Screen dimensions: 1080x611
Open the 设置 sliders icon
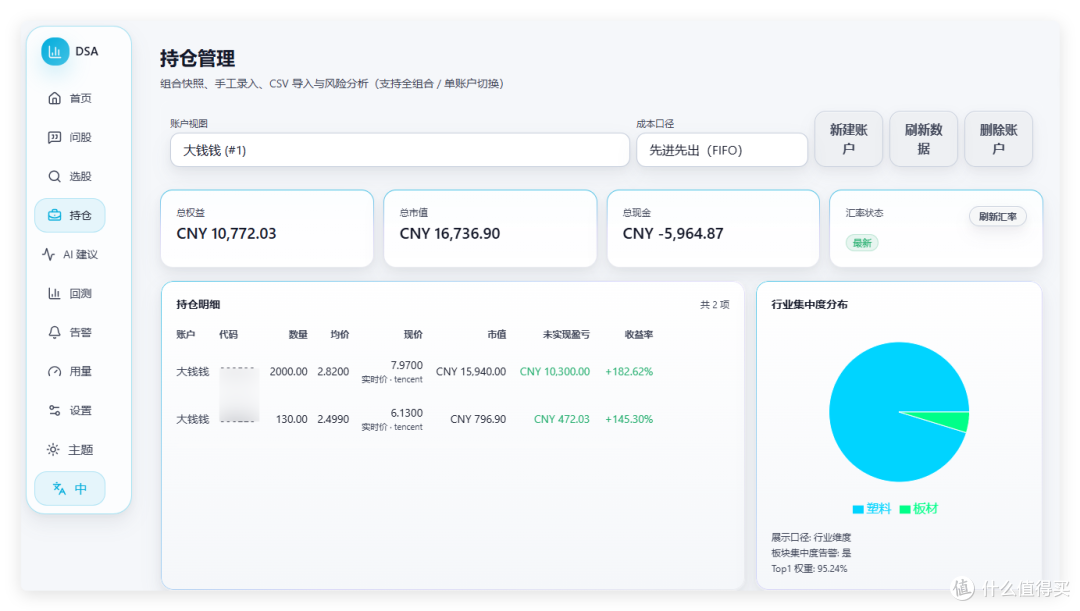(x=54, y=411)
